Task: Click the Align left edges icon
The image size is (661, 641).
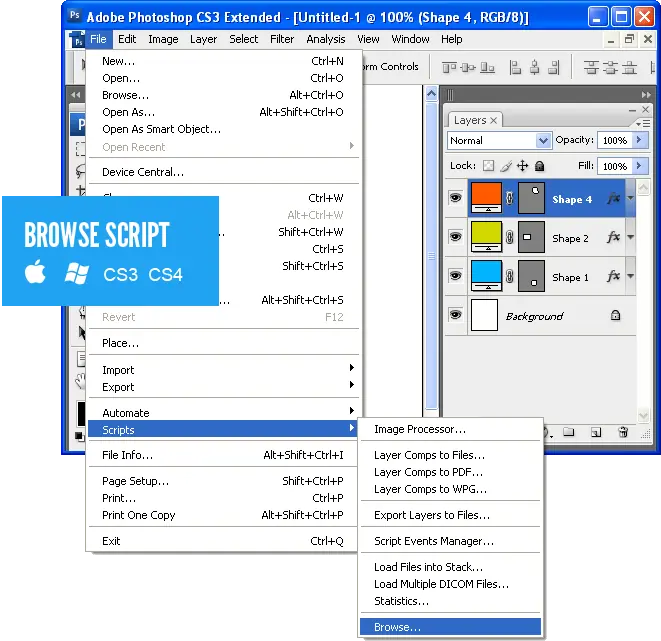Action: (515, 67)
